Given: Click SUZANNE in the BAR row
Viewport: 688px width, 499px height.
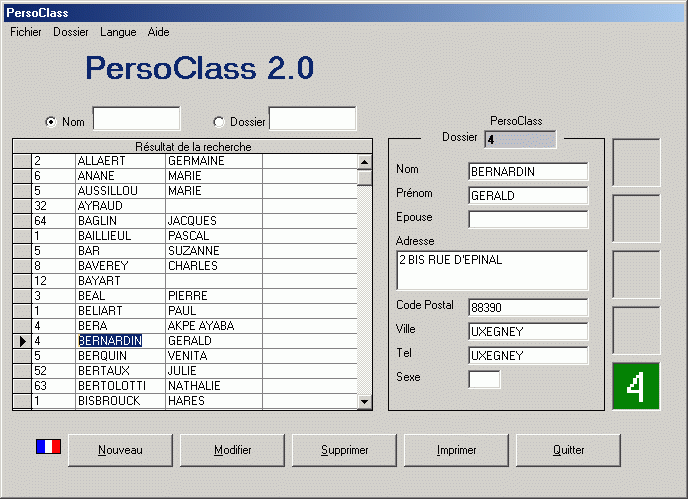Looking at the screenshot, I should pos(194,251).
